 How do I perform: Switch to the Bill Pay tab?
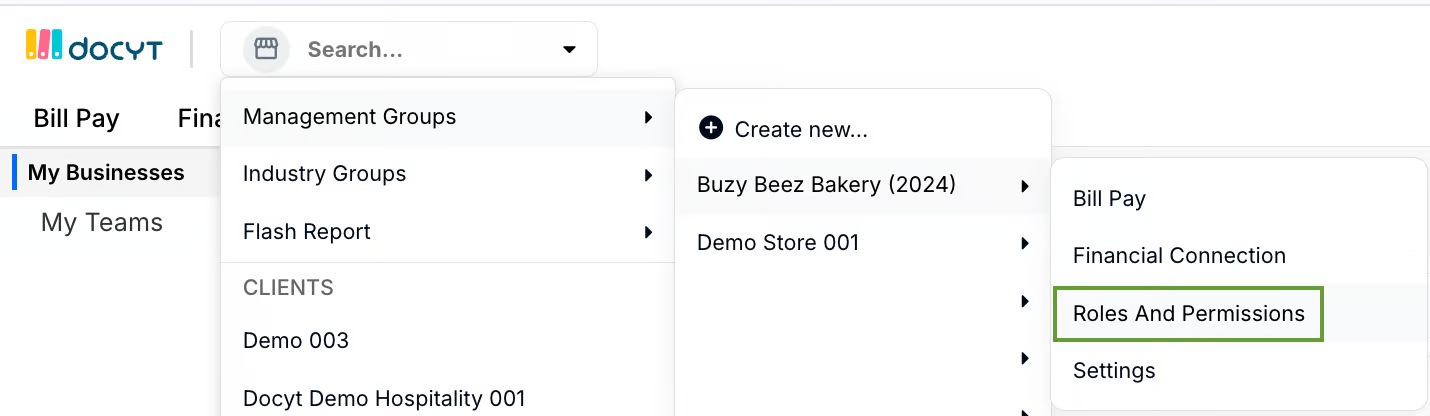click(x=77, y=119)
